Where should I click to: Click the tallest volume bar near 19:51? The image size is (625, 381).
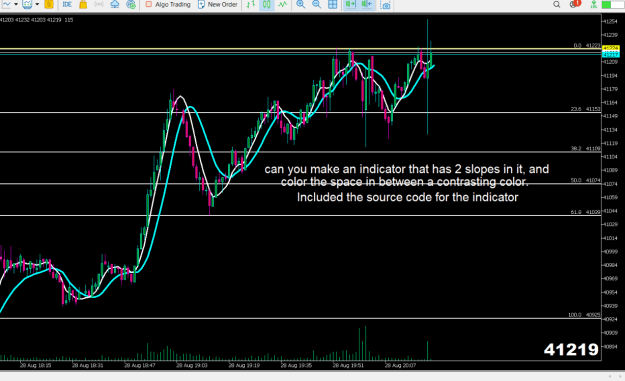coord(365,343)
